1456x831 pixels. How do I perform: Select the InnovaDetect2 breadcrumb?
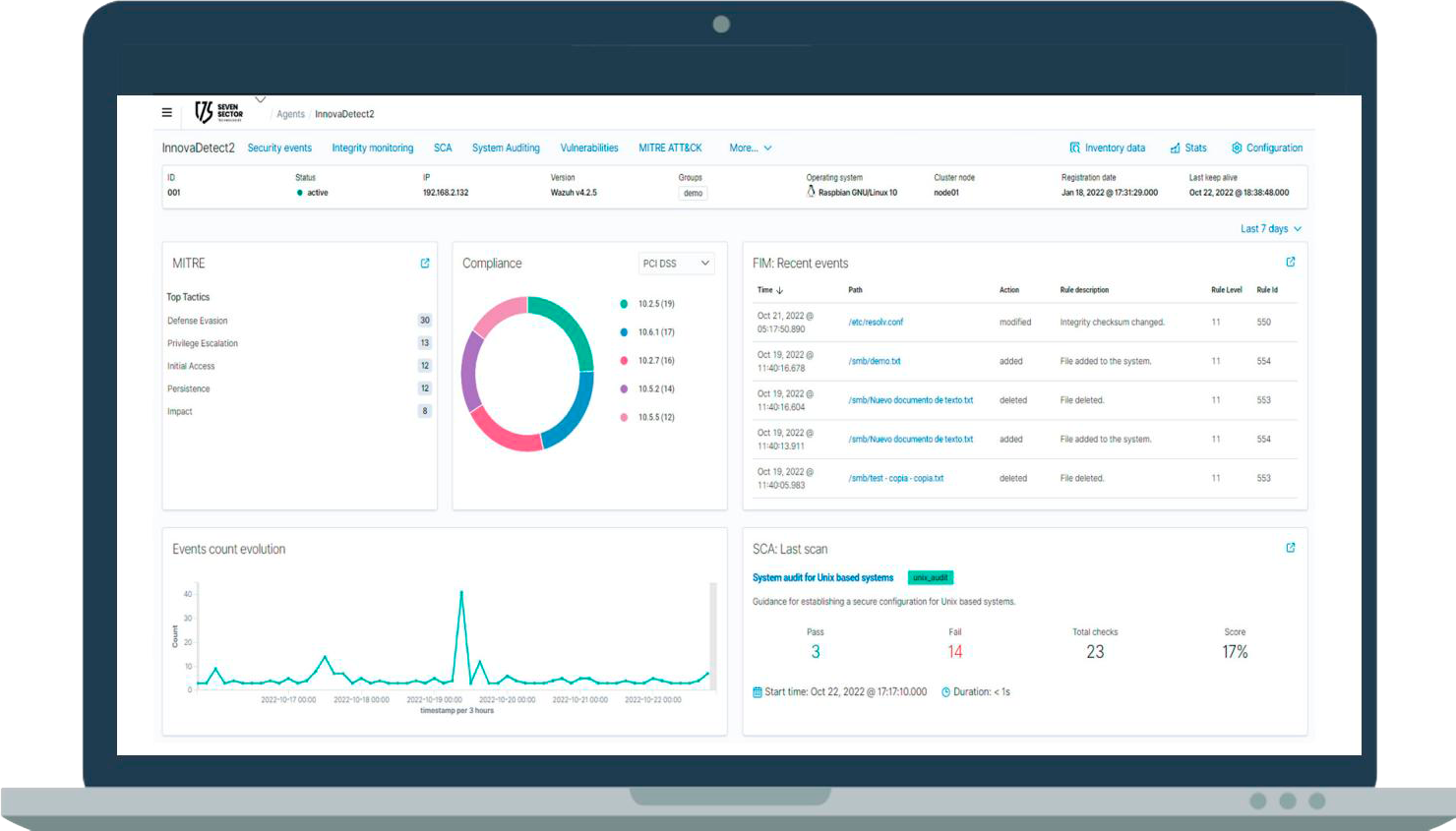344,114
